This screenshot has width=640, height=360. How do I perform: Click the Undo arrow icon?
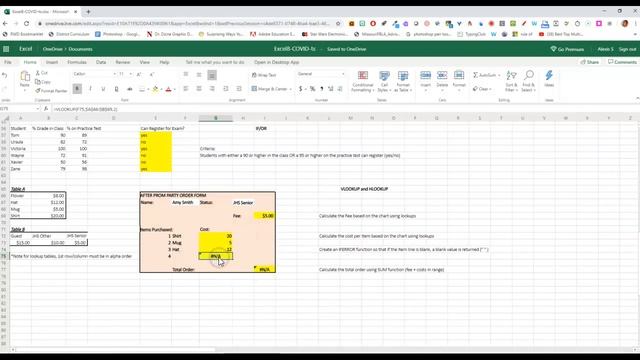pyautogui.click(x=4, y=76)
